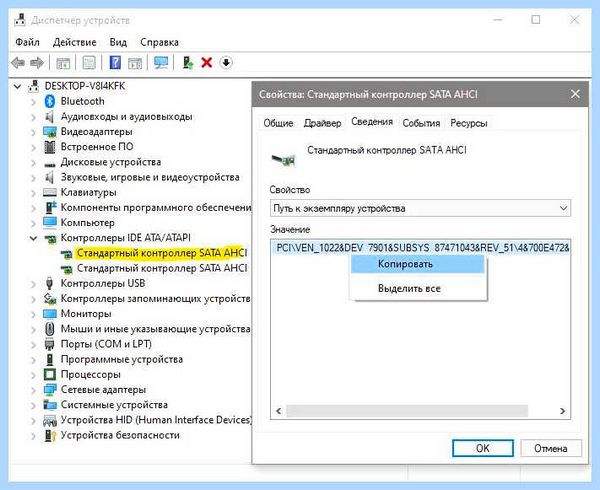This screenshot has width=600, height=490.
Task: Click the right scroll arrow in Значение list
Action: click(562, 411)
